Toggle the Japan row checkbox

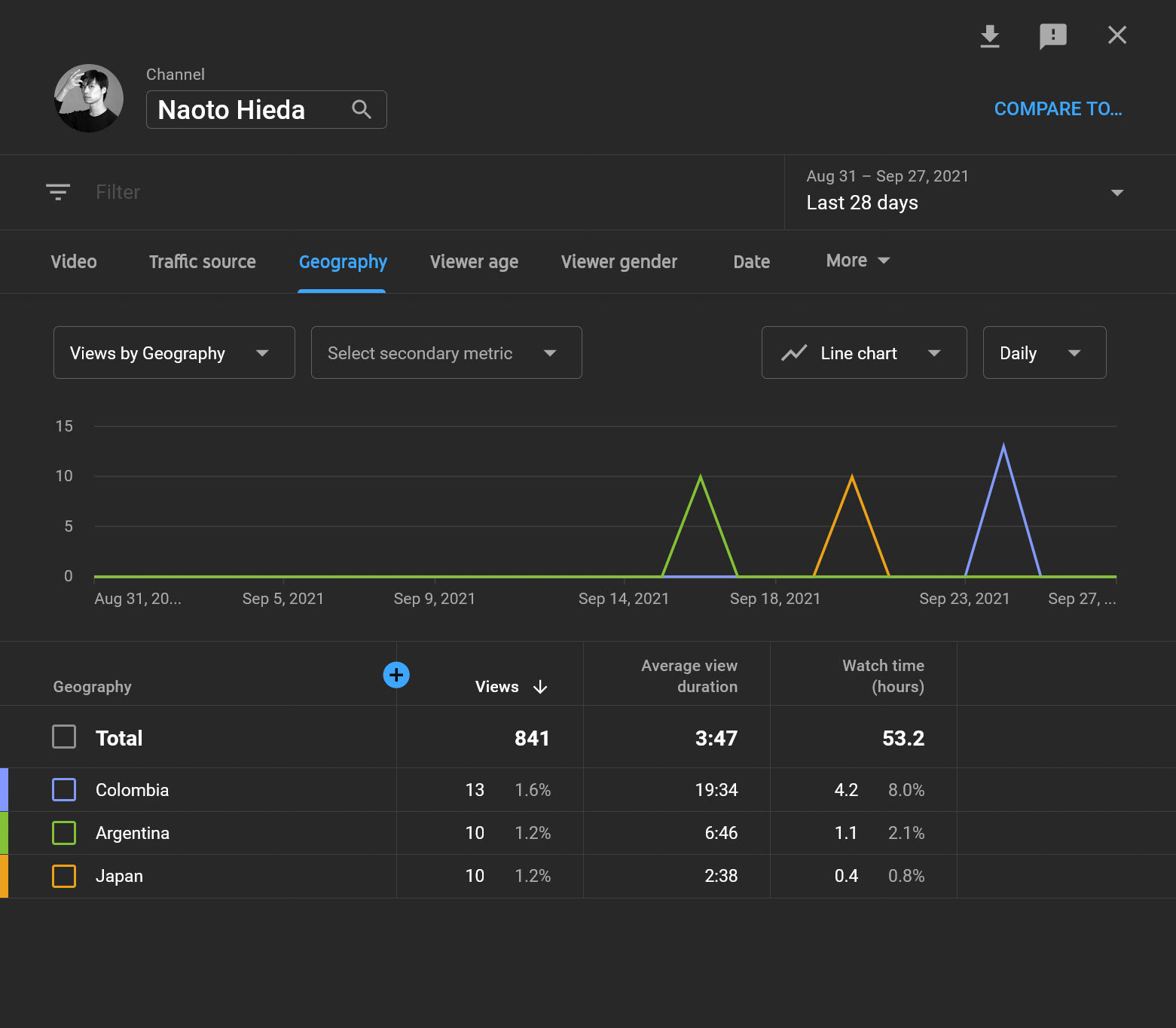tap(64, 876)
